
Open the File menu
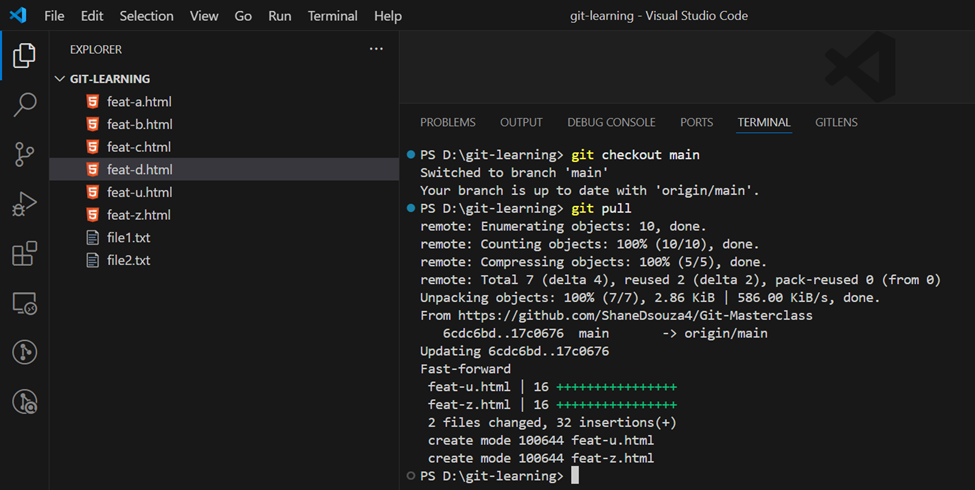(x=54, y=16)
